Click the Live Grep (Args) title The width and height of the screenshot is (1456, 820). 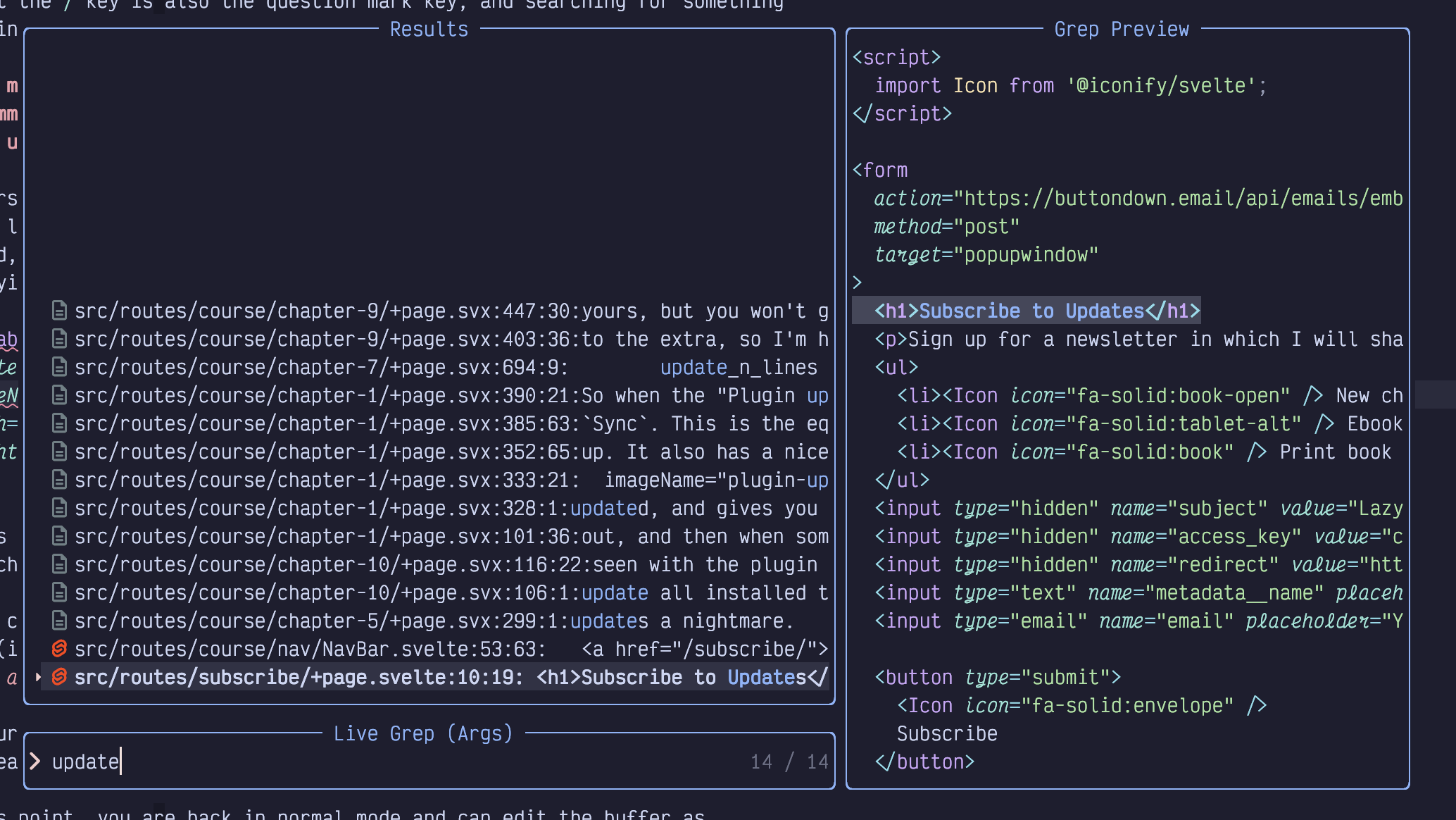tap(423, 733)
